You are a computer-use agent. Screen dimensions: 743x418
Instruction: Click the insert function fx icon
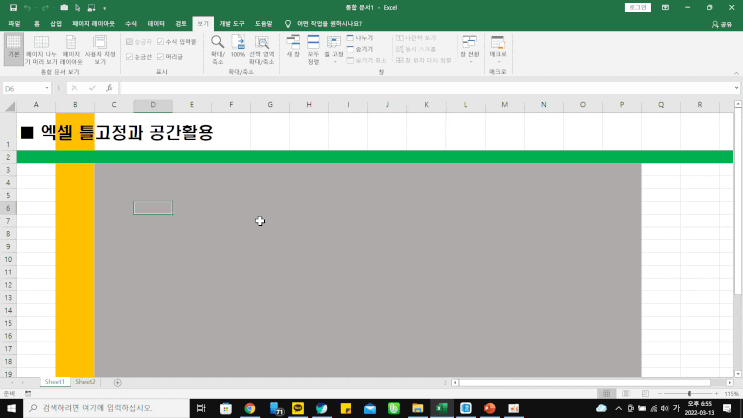109,88
